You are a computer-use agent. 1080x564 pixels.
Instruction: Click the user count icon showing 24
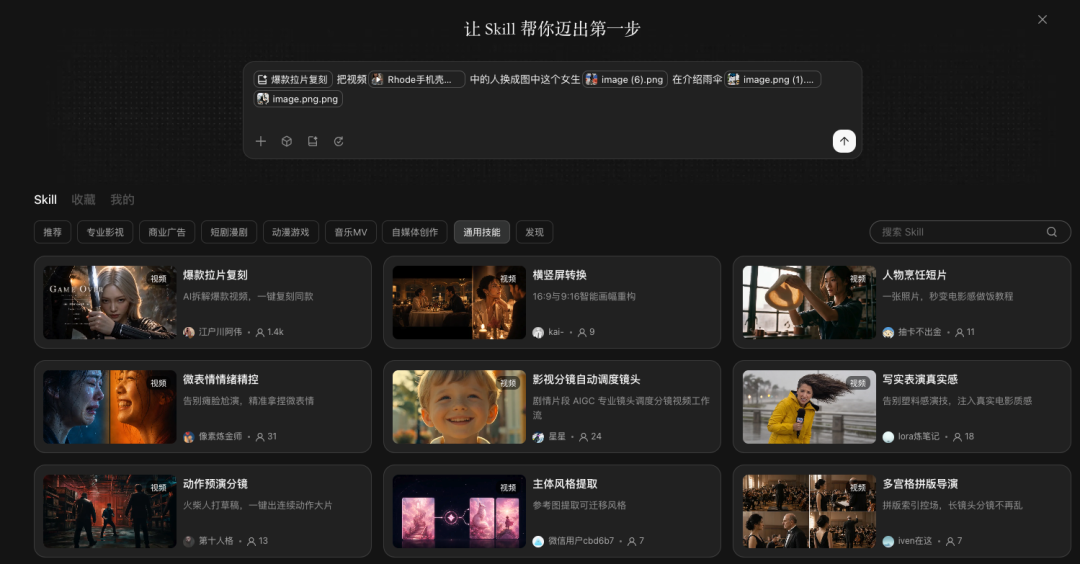[583, 437]
